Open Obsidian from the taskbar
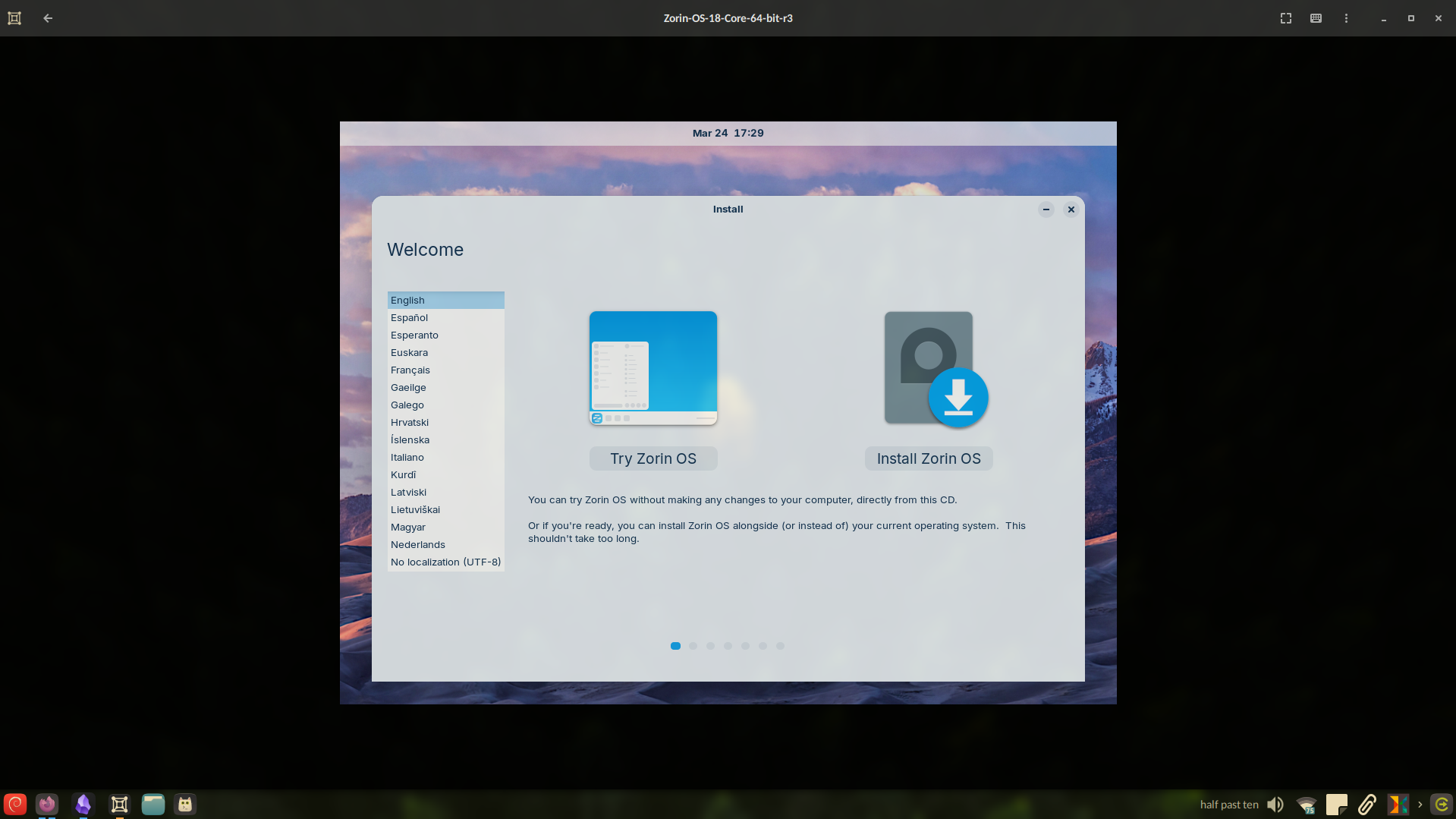Screen dimensions: 1456x819 point(83,804)
